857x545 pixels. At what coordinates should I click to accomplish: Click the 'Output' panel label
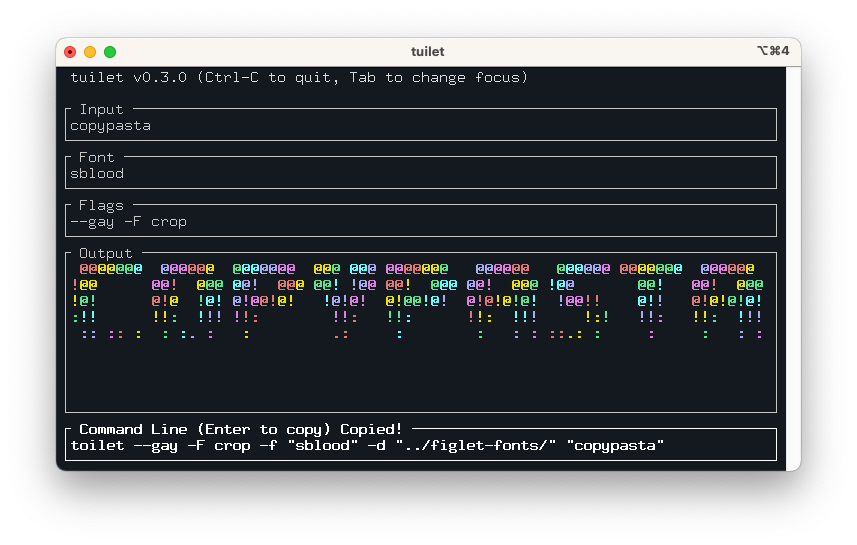[x=105, y=253]
